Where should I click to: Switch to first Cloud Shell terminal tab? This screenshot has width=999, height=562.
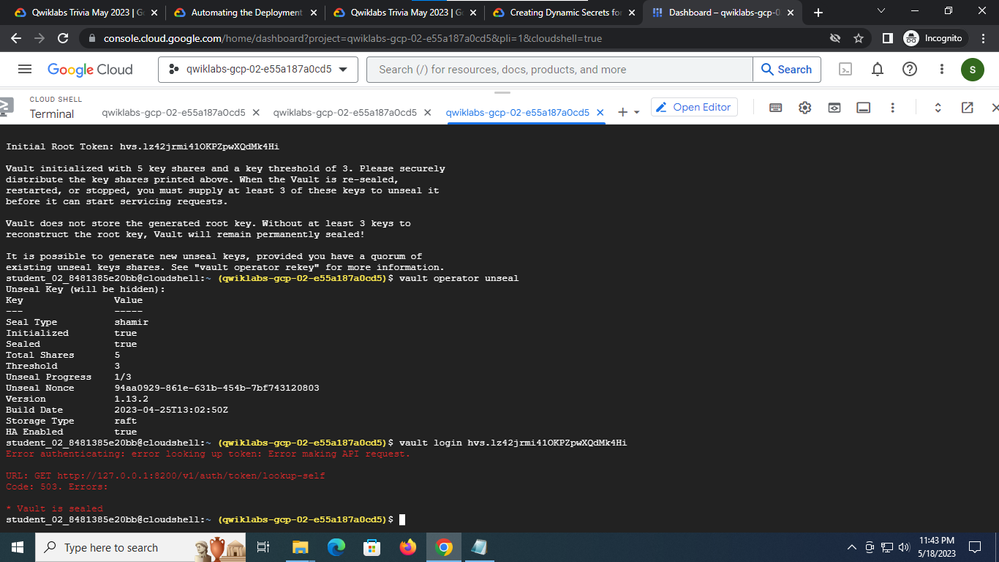point(173,112)
